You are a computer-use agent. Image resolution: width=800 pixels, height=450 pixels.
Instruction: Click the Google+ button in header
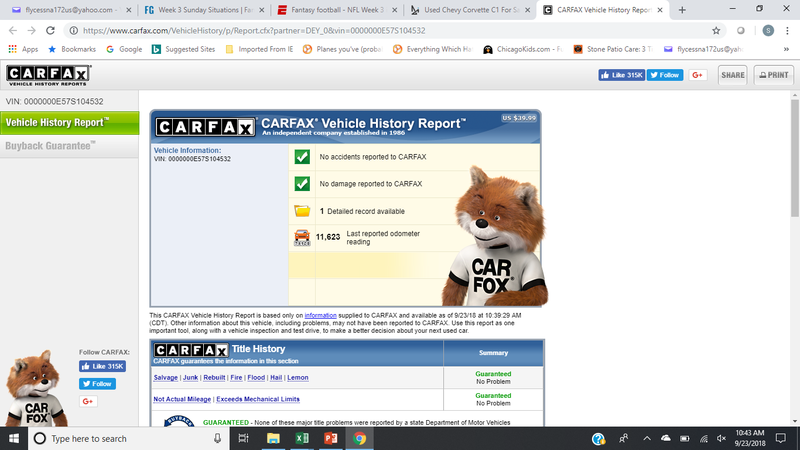[697, 75]
